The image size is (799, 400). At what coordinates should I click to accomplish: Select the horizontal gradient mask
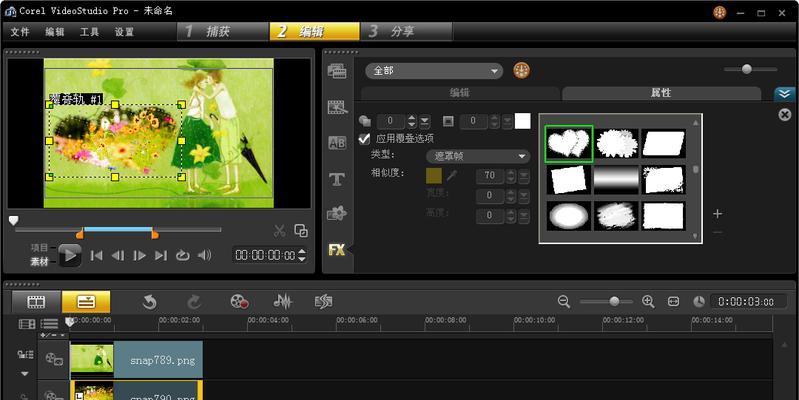pos(616,180)
